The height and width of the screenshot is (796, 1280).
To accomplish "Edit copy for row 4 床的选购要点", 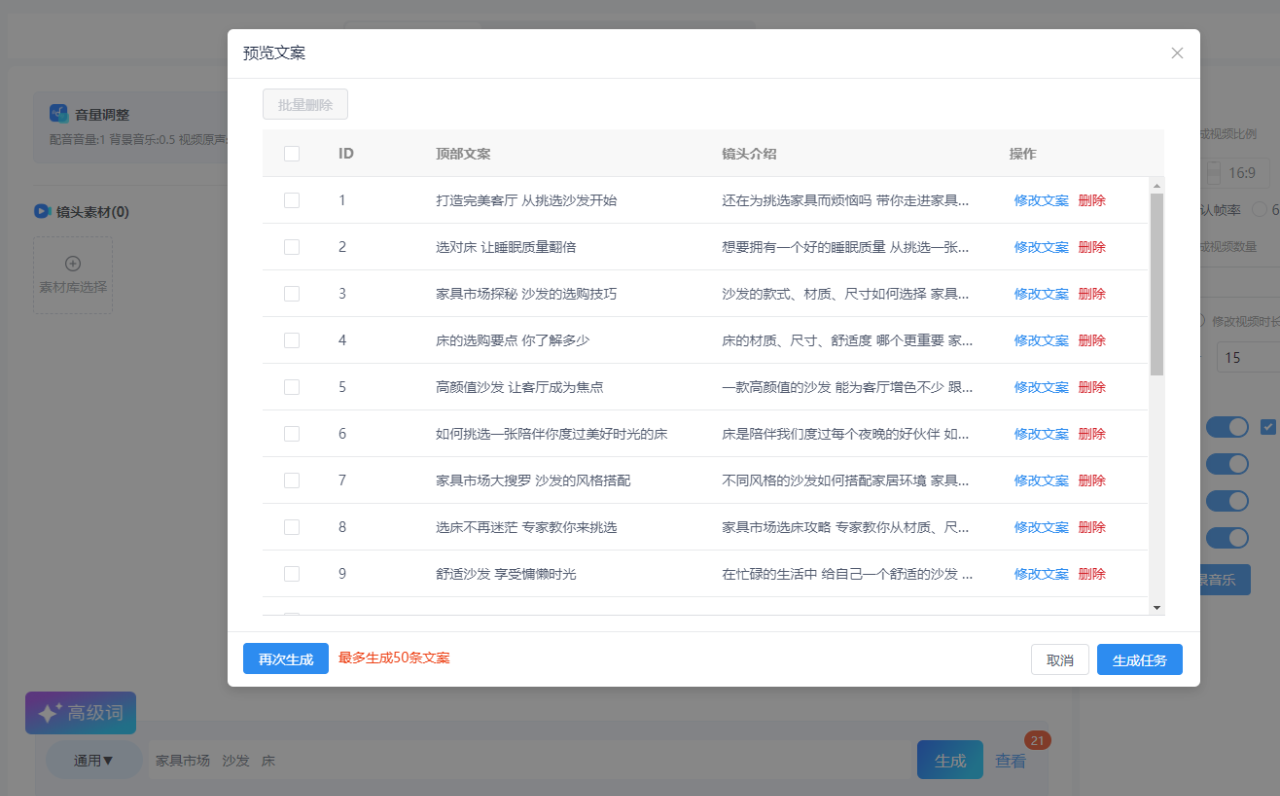I will tap(1041, 340).
